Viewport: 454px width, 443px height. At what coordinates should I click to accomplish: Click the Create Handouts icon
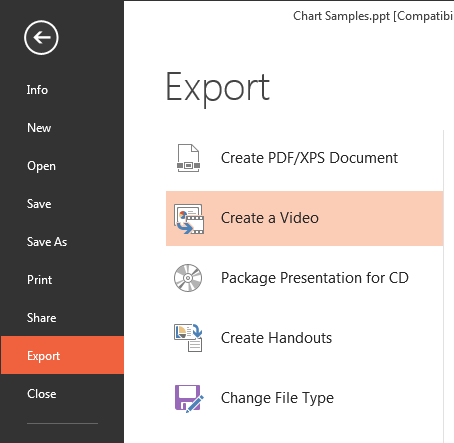188,338
